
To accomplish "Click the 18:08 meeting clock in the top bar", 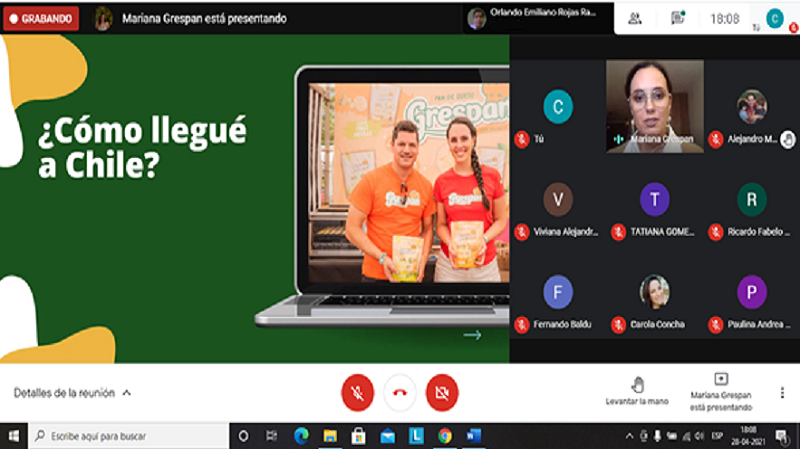I will (724, 19).
